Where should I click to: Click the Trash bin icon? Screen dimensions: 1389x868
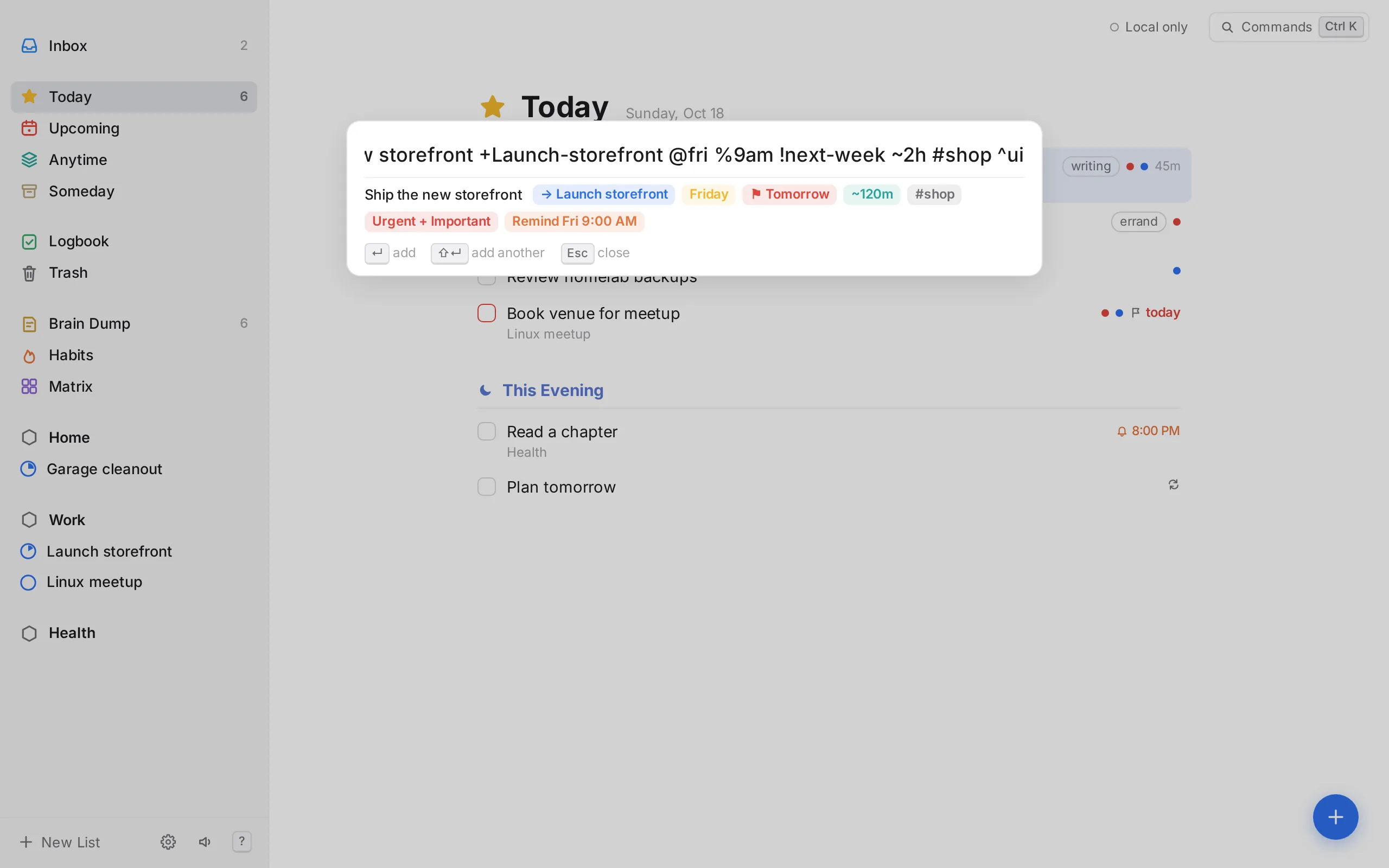29,273
